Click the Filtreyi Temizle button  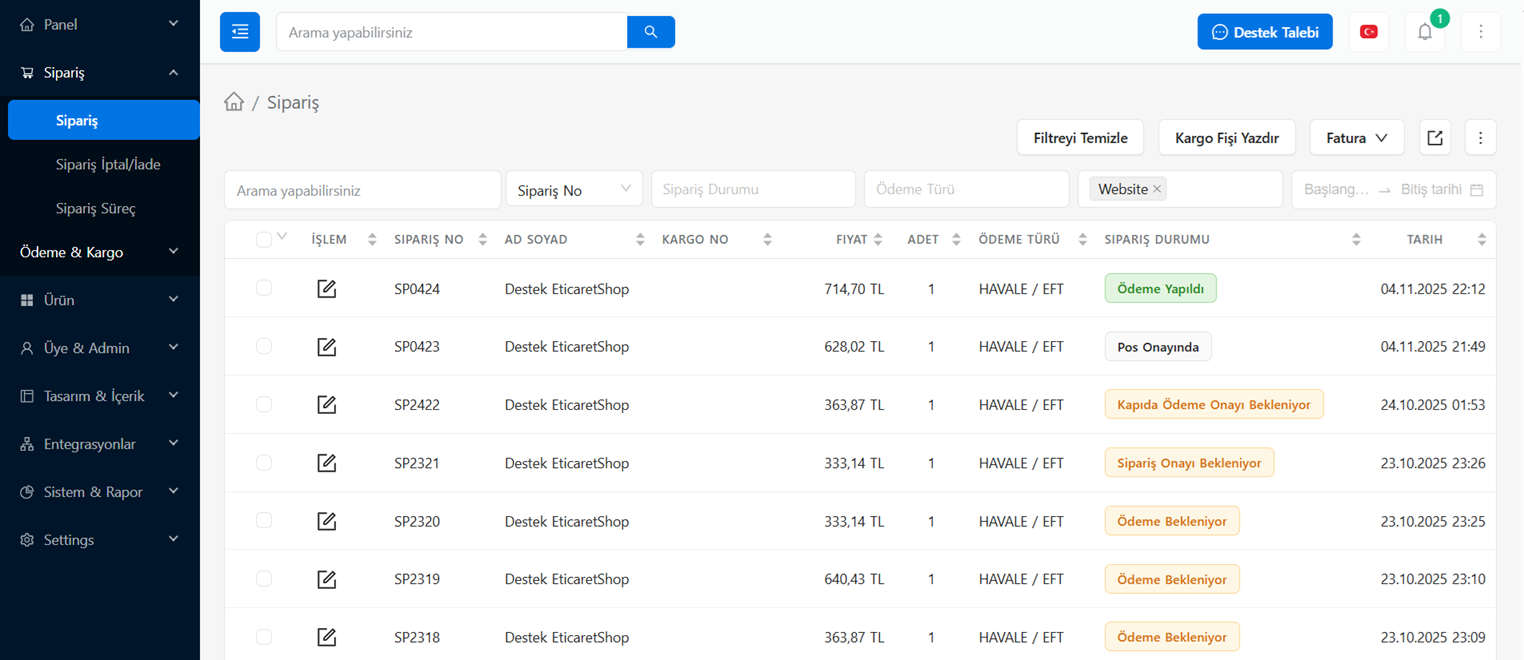[1081, 138]
